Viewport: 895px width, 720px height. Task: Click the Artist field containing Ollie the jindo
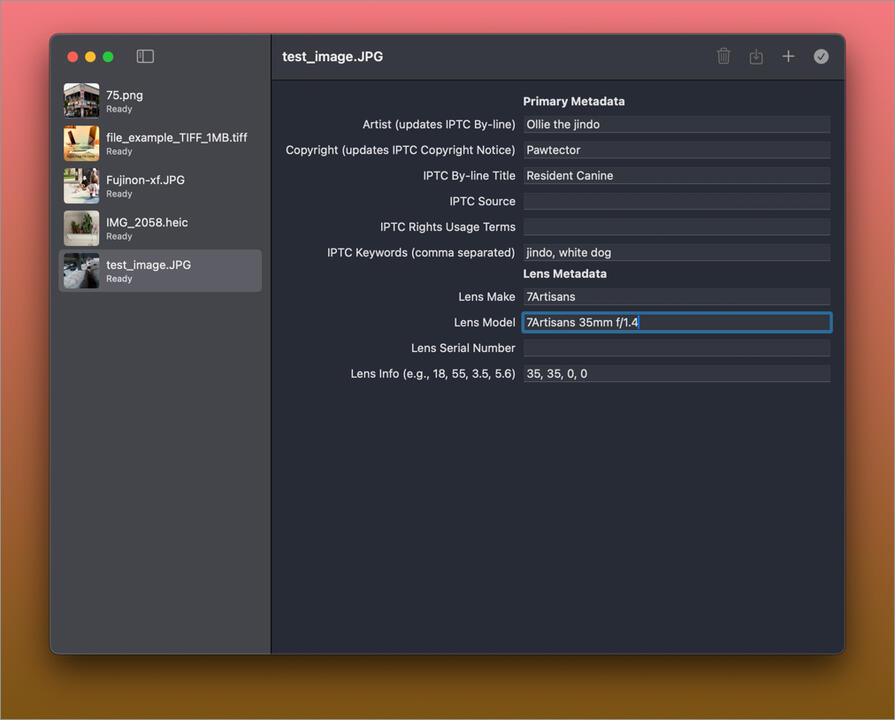676,125
